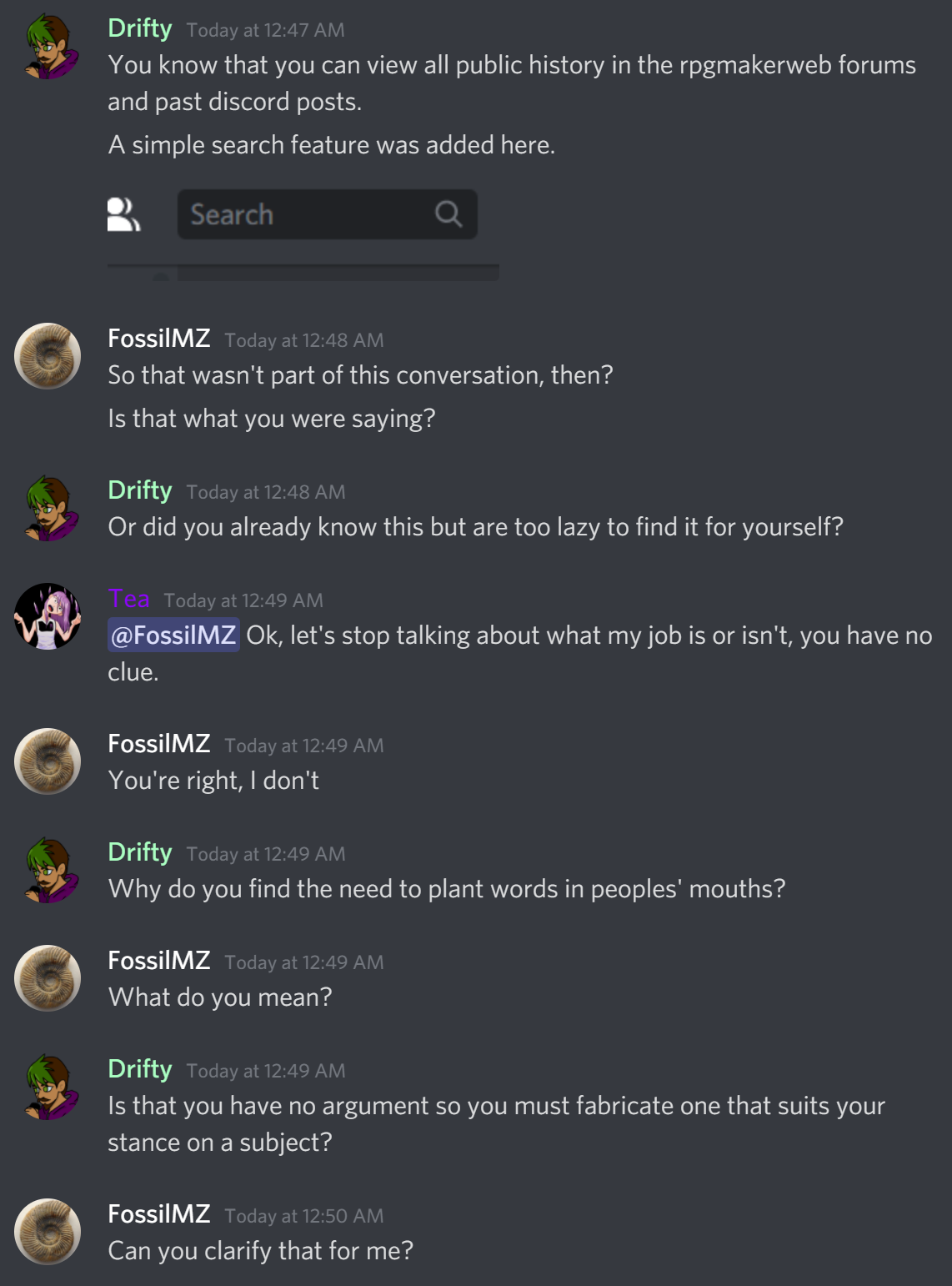The height and width of the screenshot is (1286, 952).
Task: Click FossilMZ's avatar beside "Can you clarify"
Action: [x=48, y=1232]
